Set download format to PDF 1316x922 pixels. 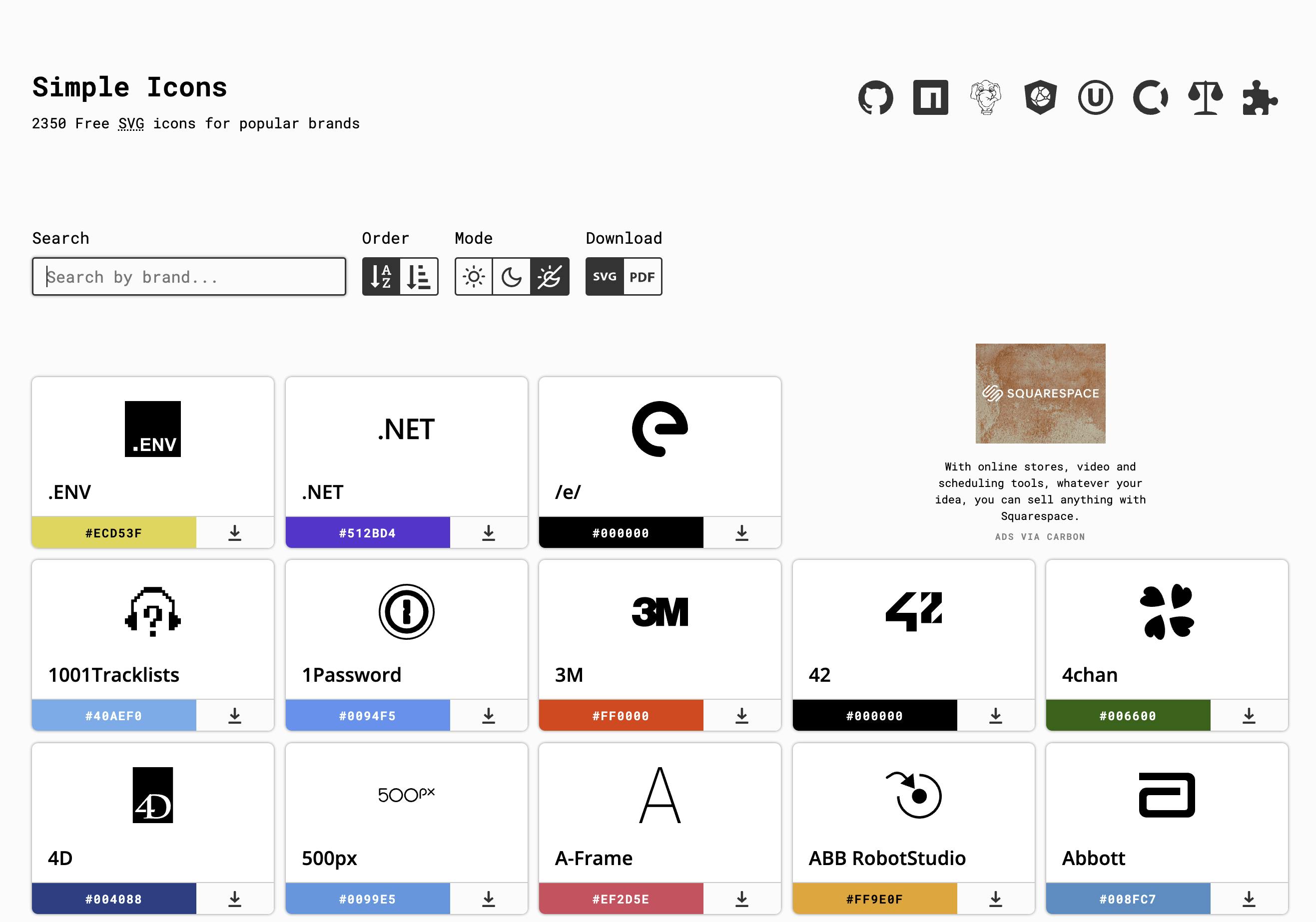[643, 277]
